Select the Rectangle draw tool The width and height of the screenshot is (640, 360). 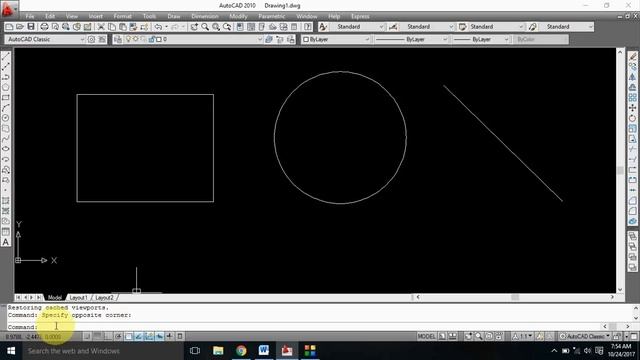6,98
